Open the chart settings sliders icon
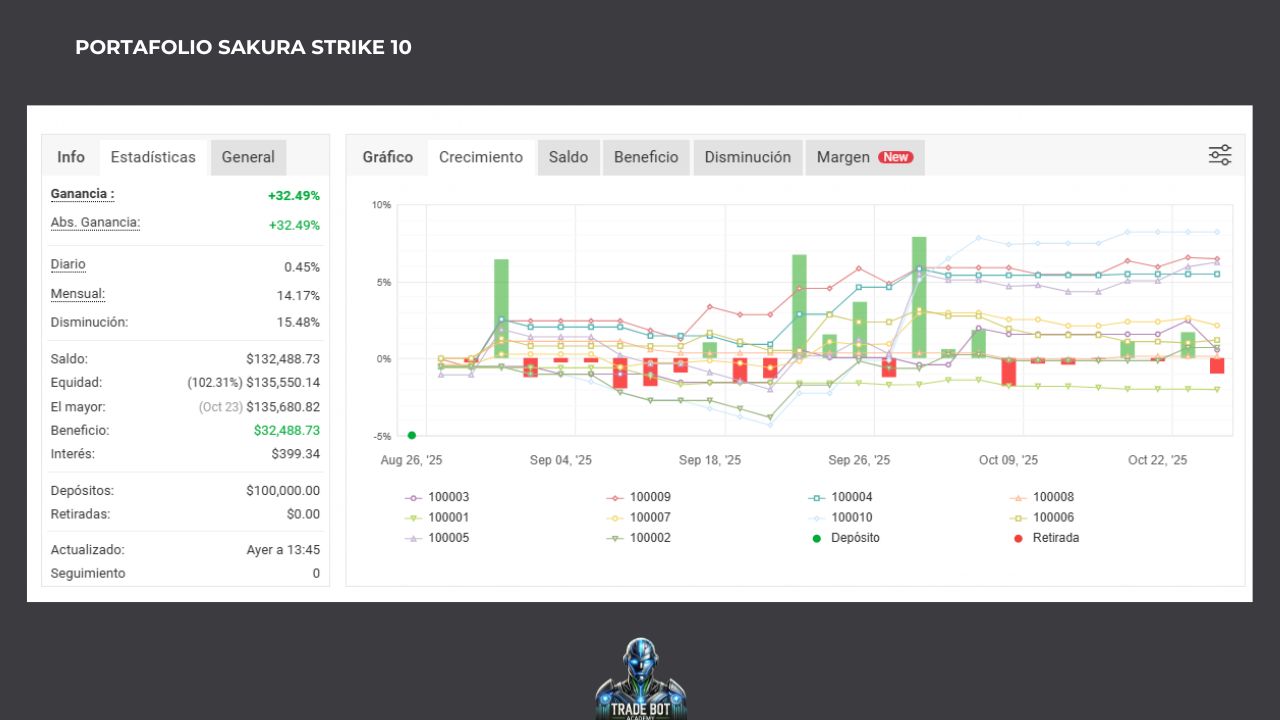This screenshot has height=720, width=1280. [x=1219, y=155]
